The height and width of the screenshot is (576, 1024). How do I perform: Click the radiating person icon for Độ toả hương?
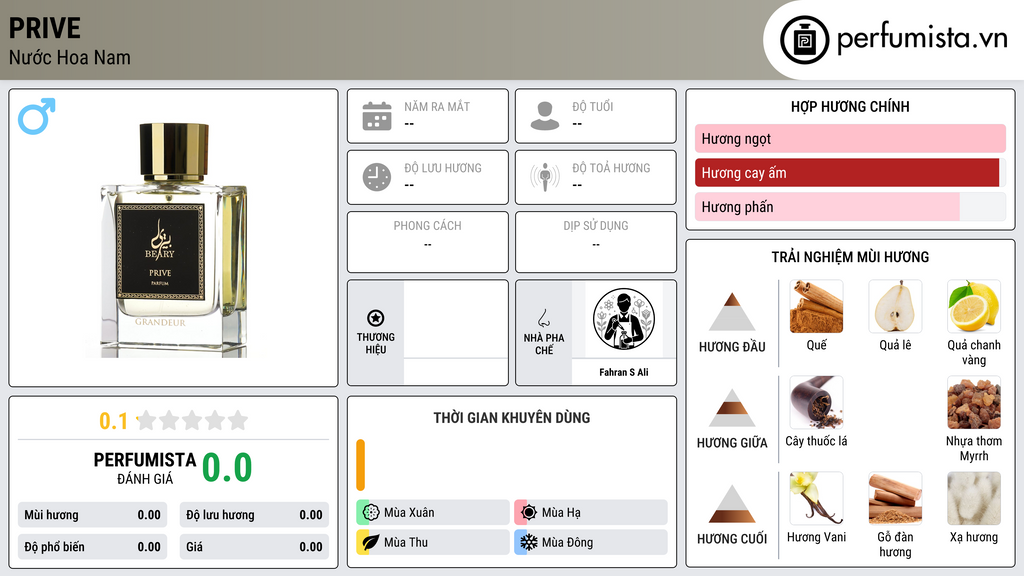545,177
